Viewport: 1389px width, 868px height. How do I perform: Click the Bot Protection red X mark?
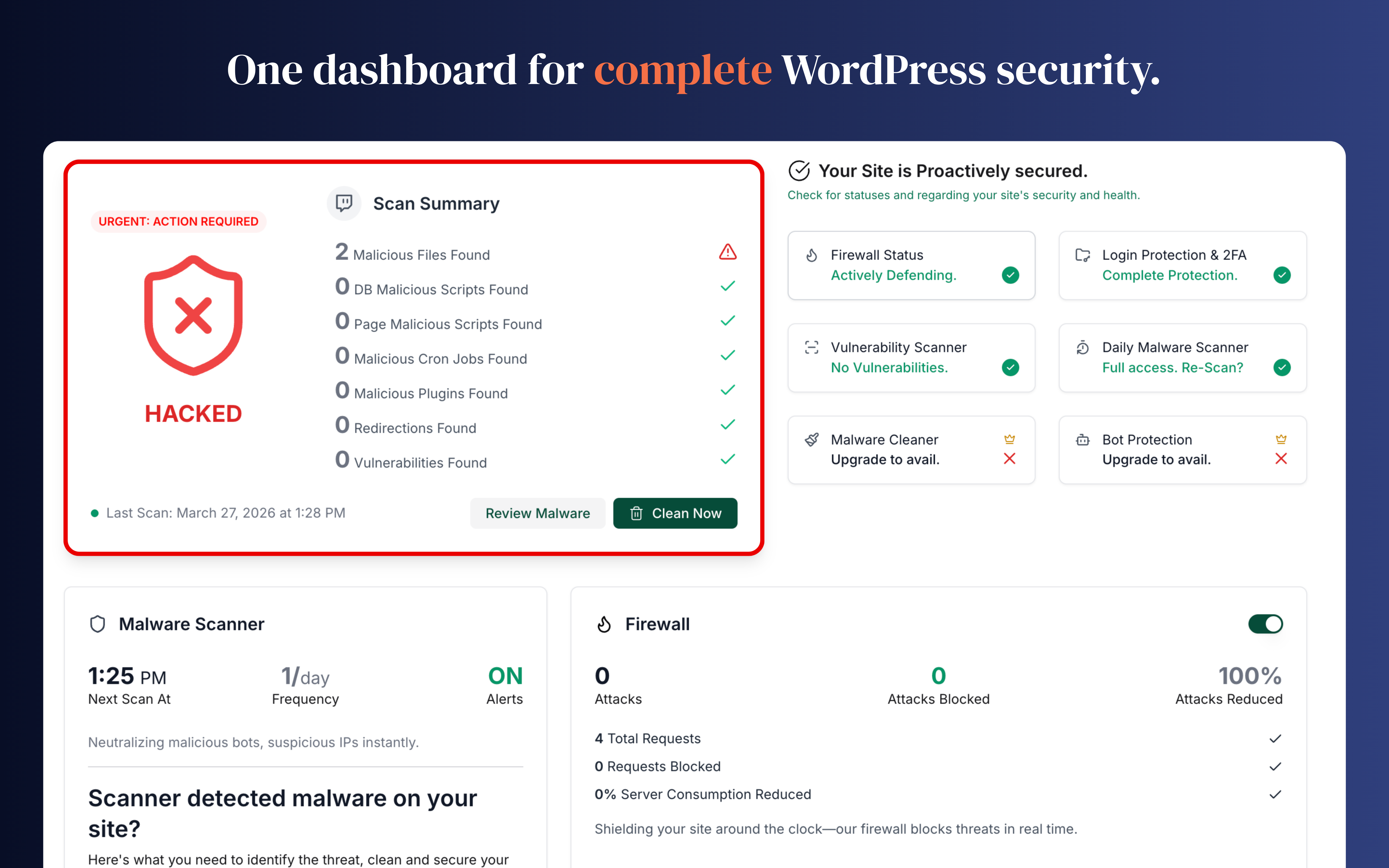click(1281, 459)
